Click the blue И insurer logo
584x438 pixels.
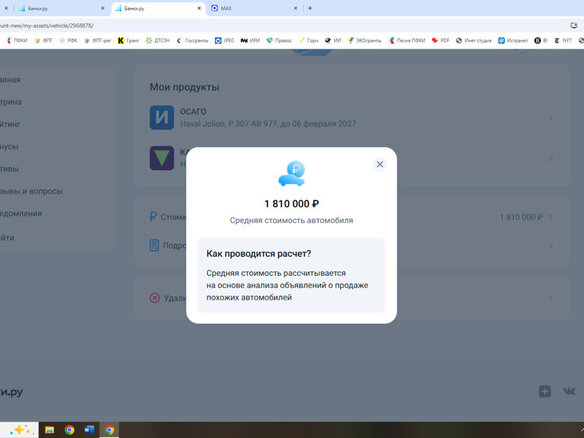pyautogui.click(x=162, y=117)
